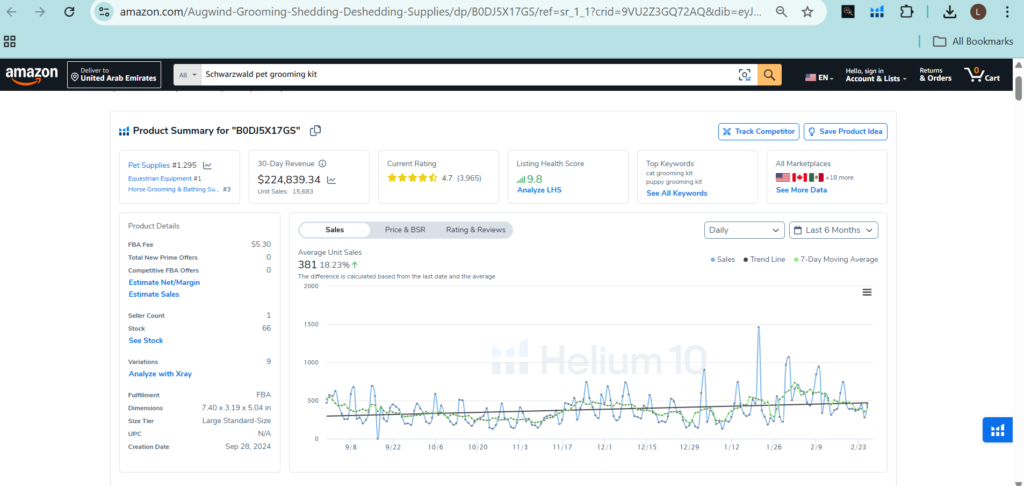Toggle the Trend Line legend item

pos(765,259)
